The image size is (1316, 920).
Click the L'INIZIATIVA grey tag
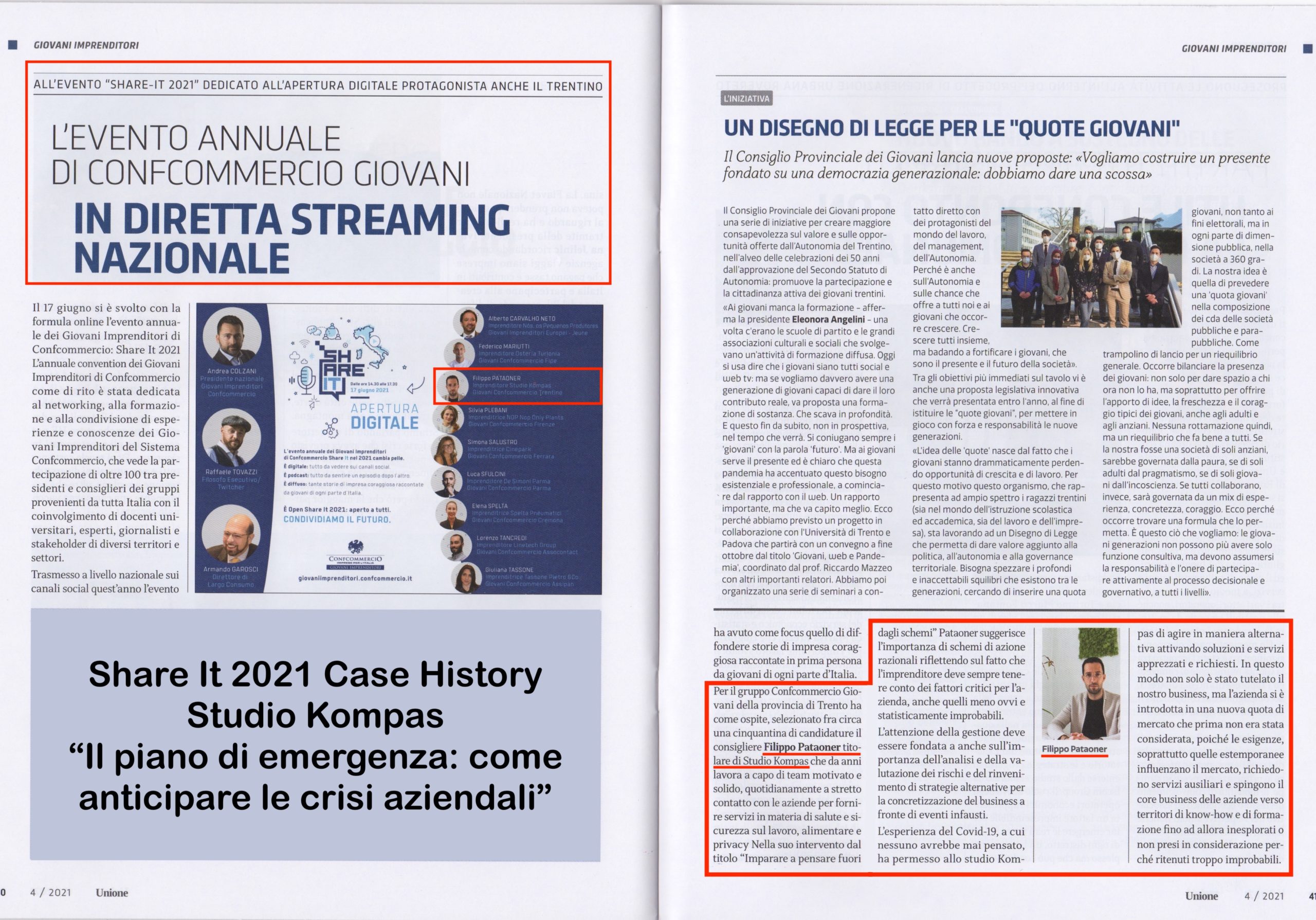[x=747, y=99]
